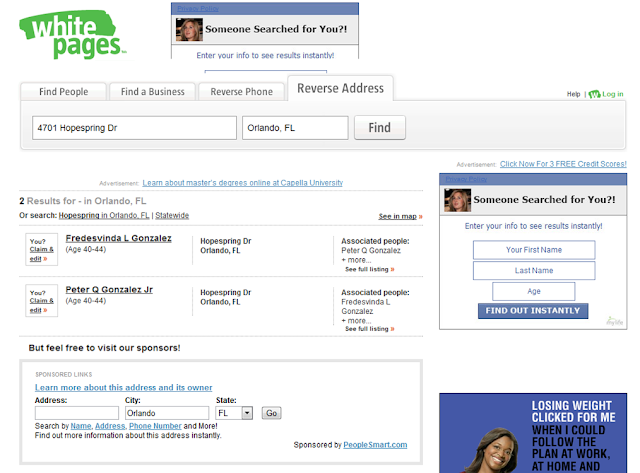Click FIND OUT INSTANTLY button

(x=533, y=311)
